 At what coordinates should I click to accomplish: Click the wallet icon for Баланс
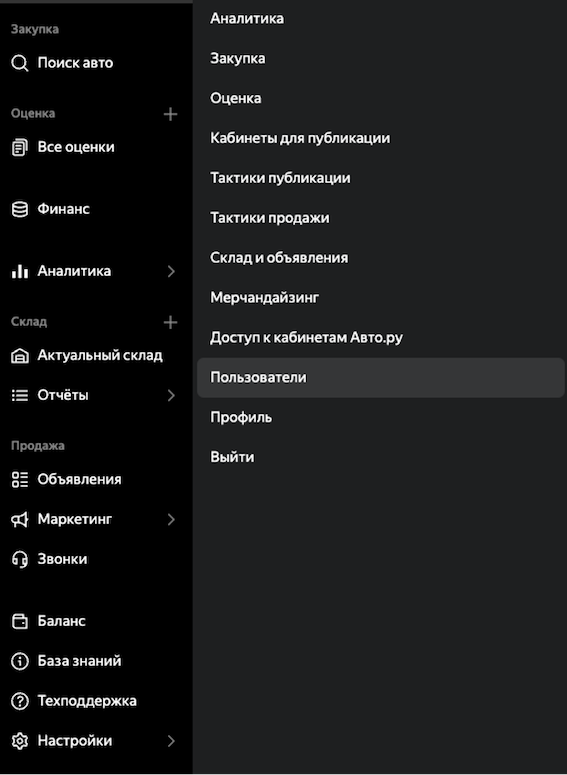(20, 621)
